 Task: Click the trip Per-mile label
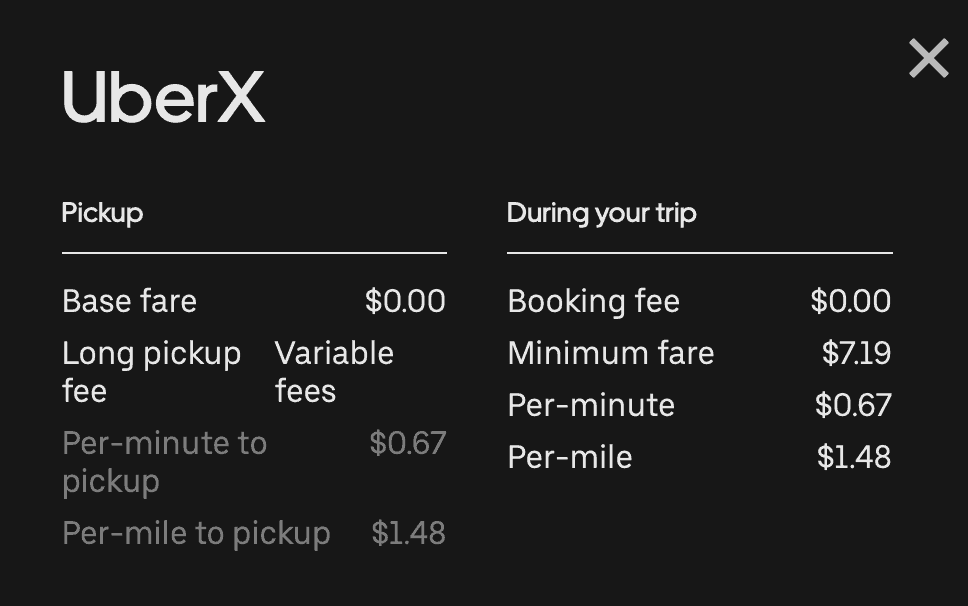[570, 457]
